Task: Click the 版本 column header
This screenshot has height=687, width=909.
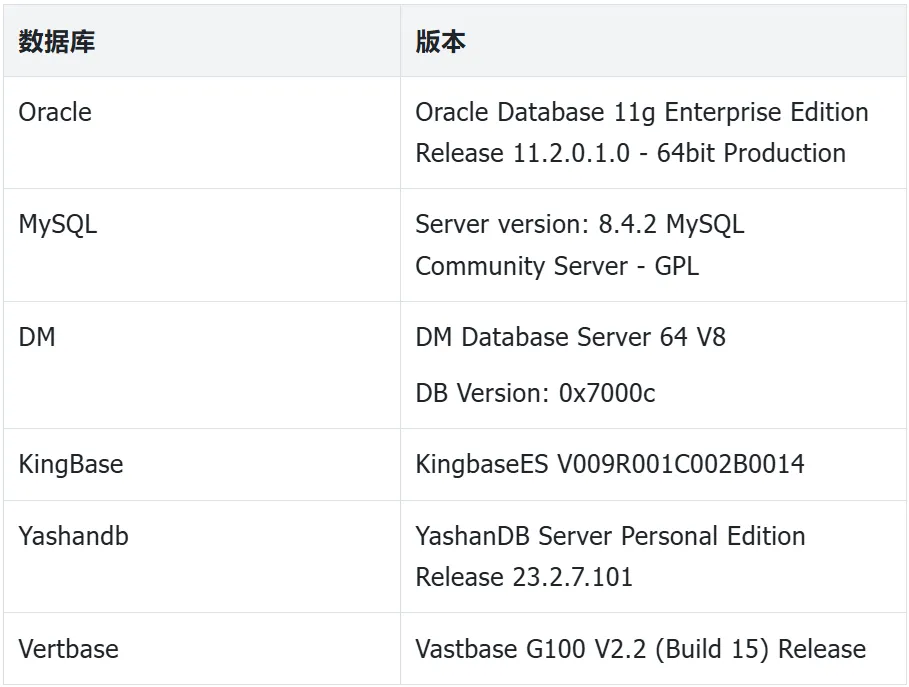Action: pos(441,42)
